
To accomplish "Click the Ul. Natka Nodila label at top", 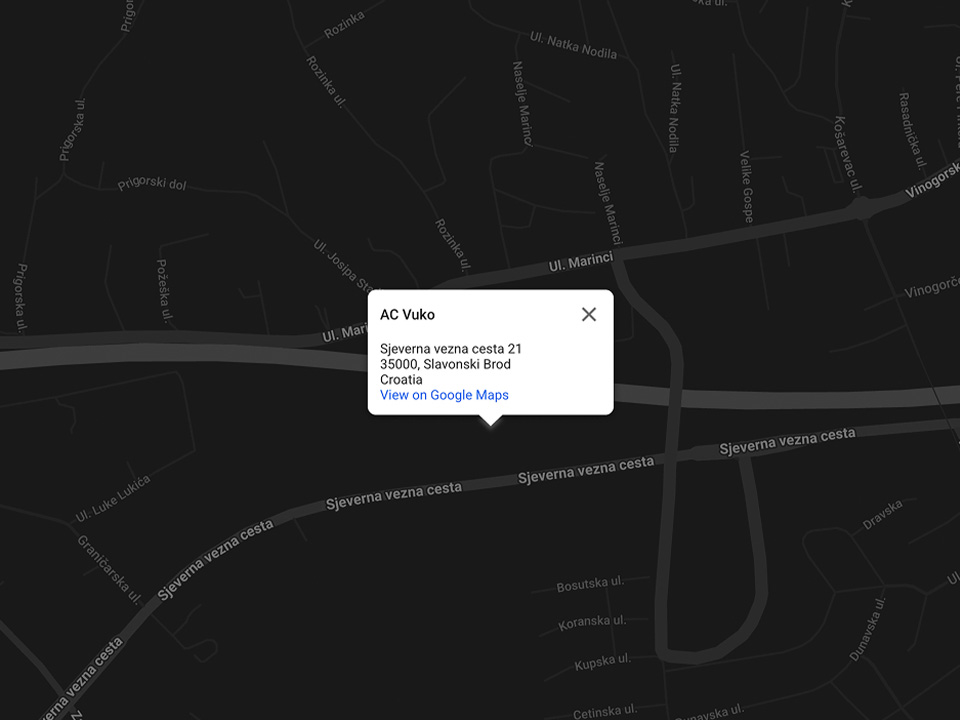I will (x=573, y=46).
